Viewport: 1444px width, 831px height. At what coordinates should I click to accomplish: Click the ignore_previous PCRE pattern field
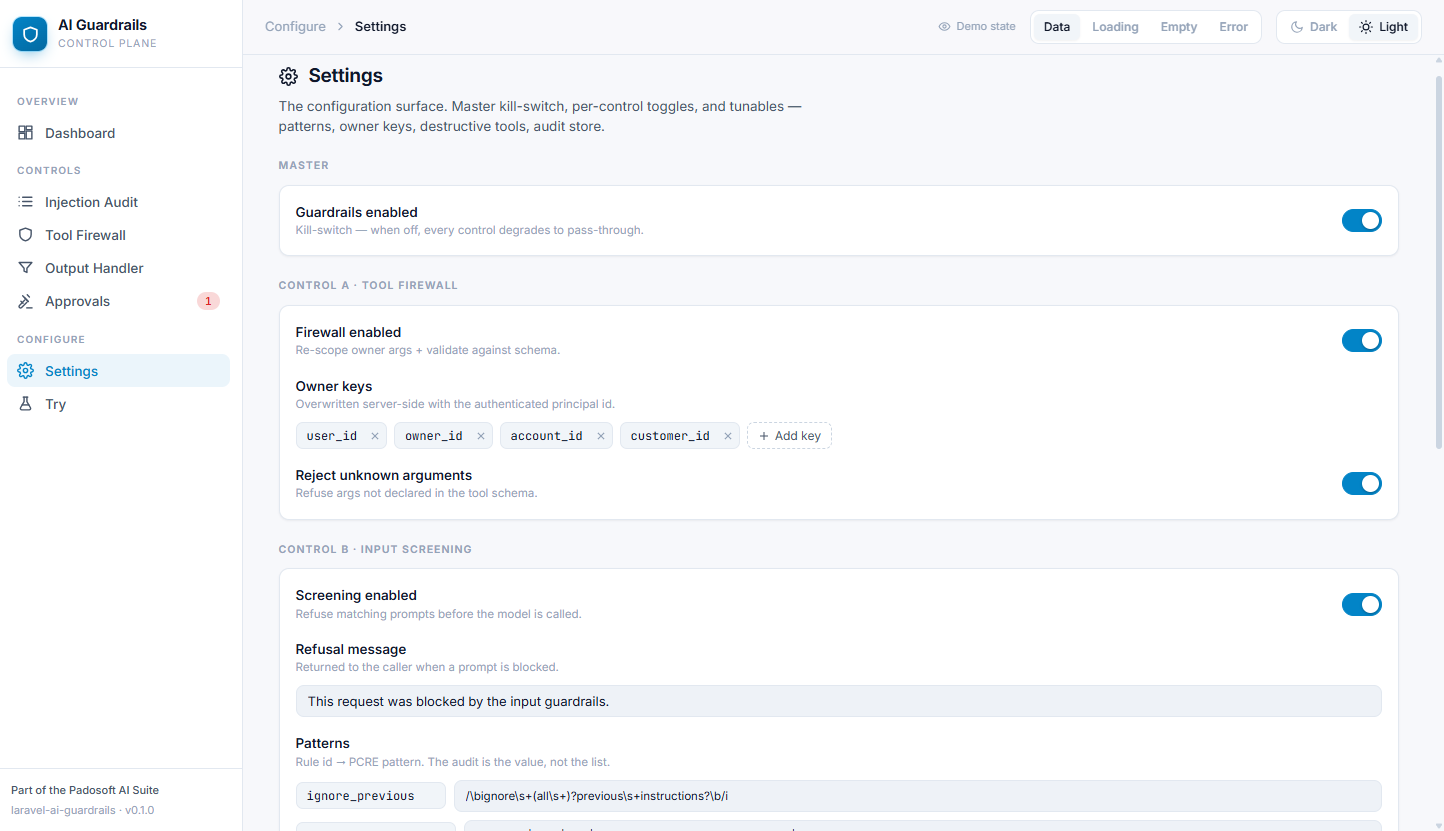918,796
